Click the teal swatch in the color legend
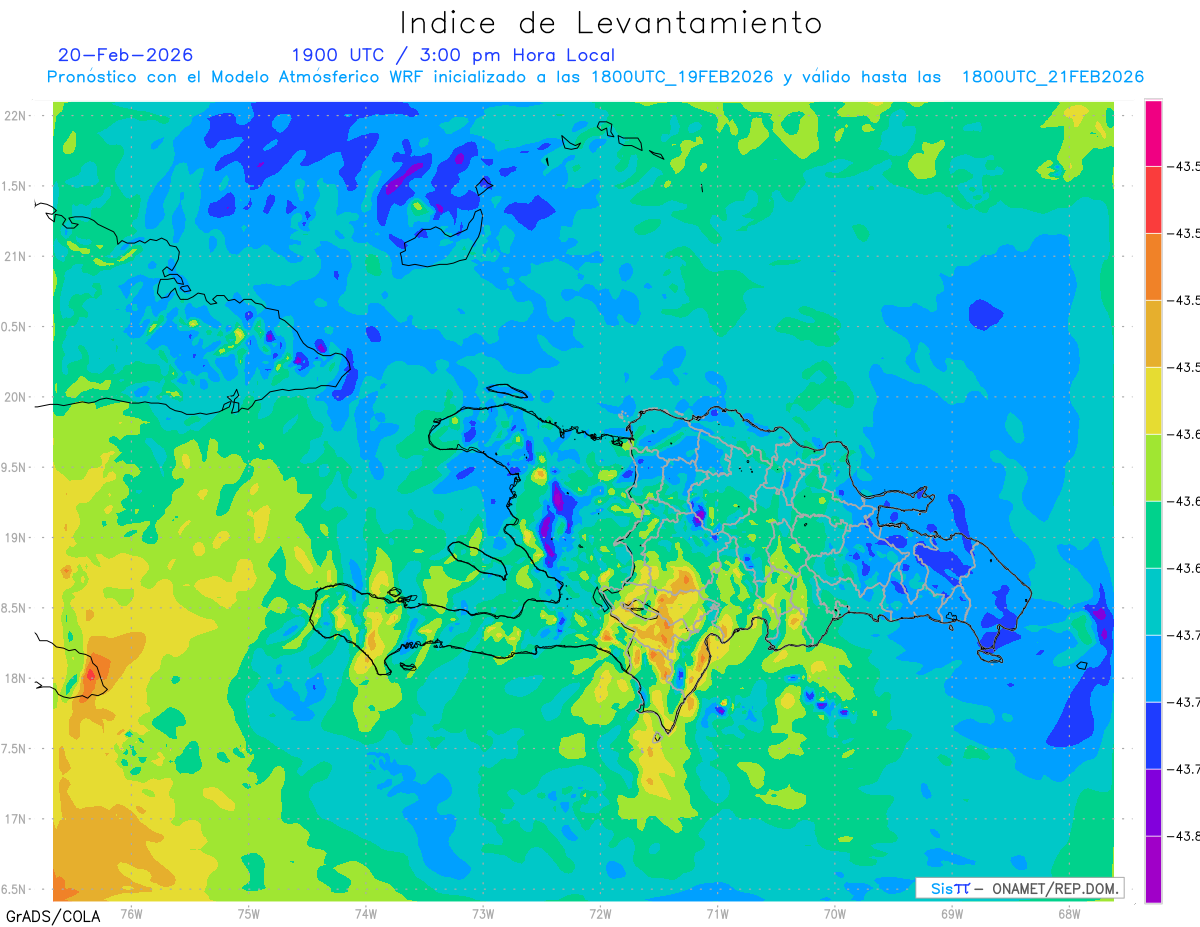This screenshot has height=927, width=1200. click(1153, 602)
